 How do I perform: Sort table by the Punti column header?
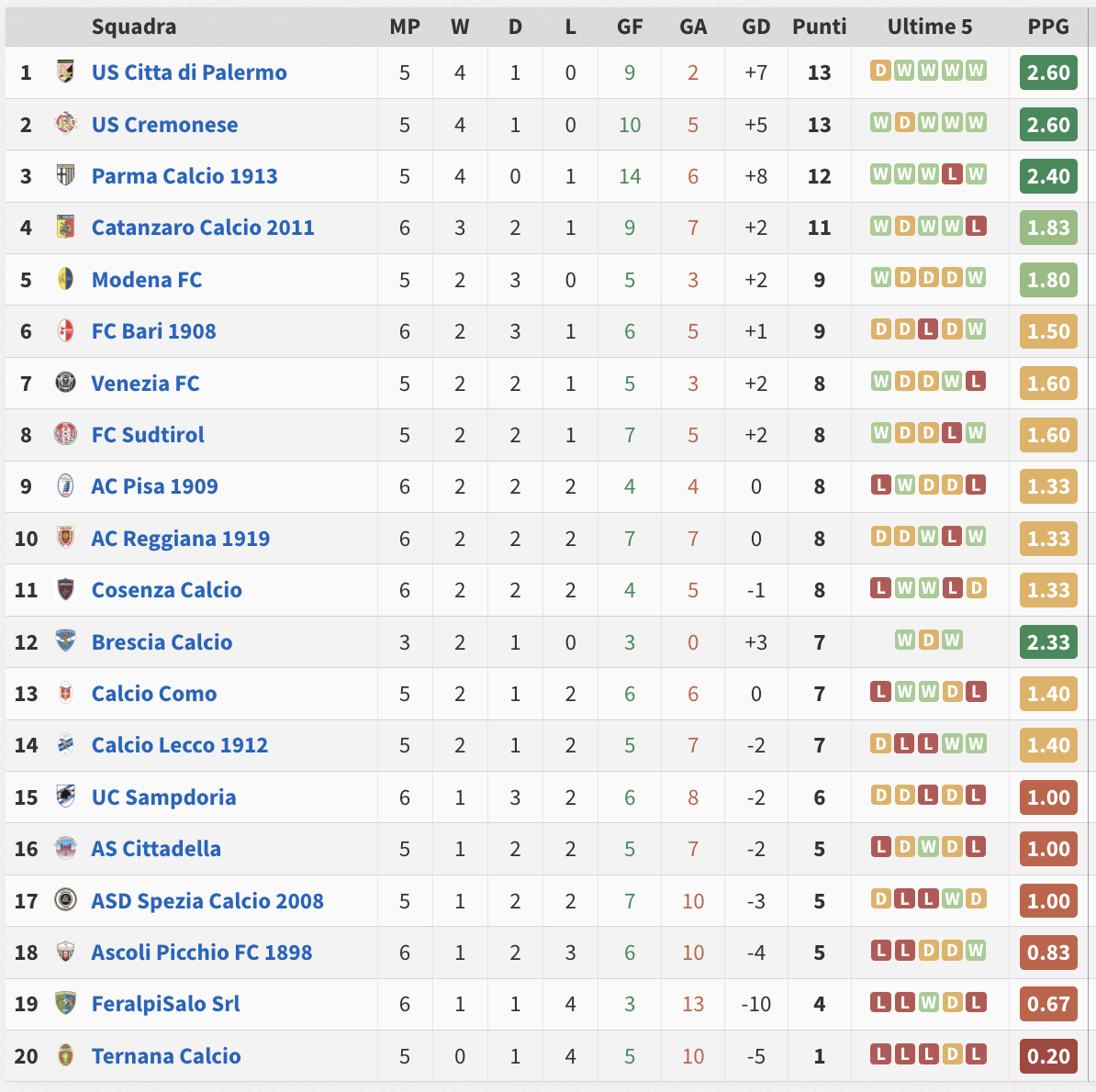(819, 27)
